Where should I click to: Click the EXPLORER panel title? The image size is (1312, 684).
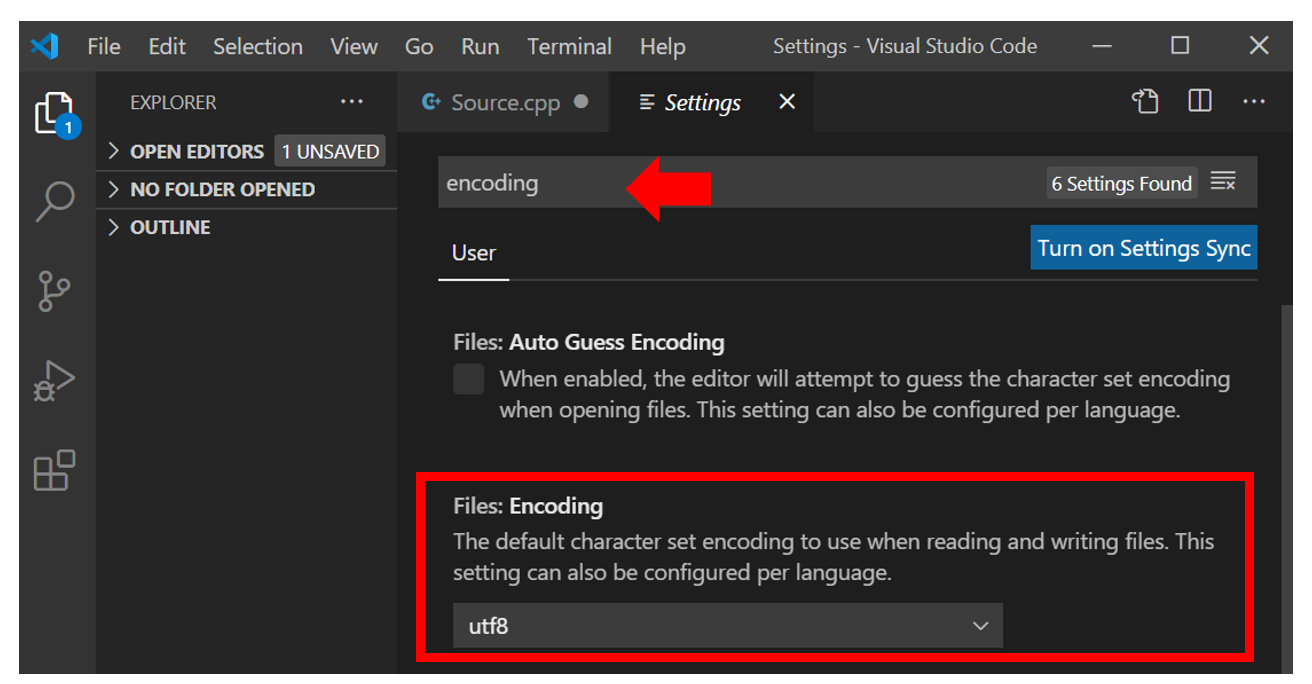173,102
